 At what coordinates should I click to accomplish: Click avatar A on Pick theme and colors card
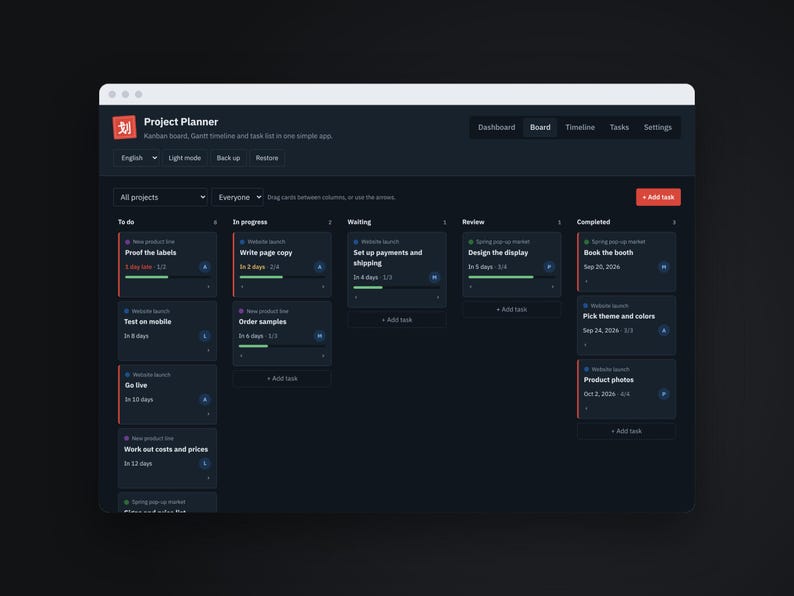(664, 330)
